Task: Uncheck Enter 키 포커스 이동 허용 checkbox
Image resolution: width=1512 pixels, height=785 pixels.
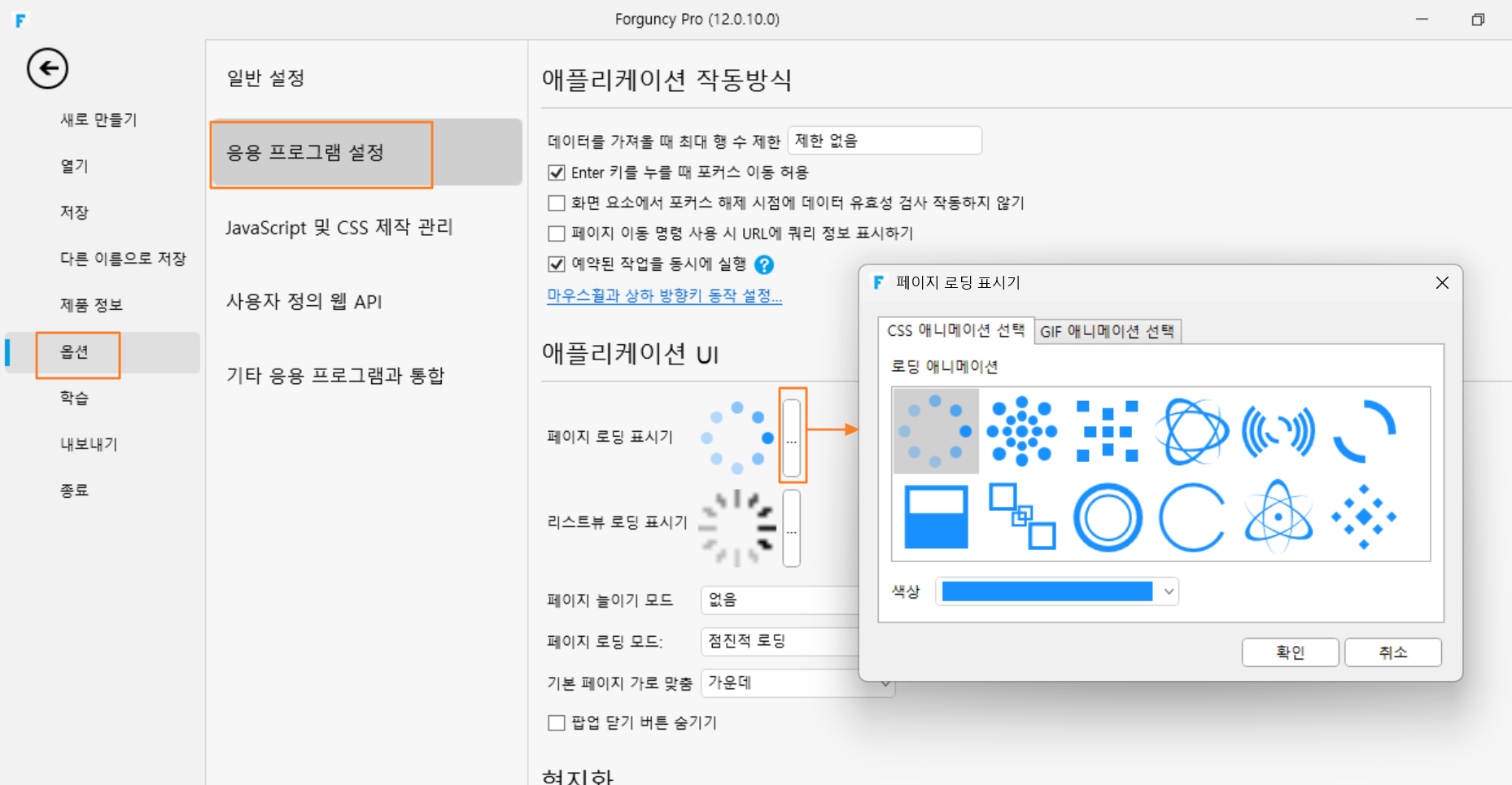Action: coord(557,172)
